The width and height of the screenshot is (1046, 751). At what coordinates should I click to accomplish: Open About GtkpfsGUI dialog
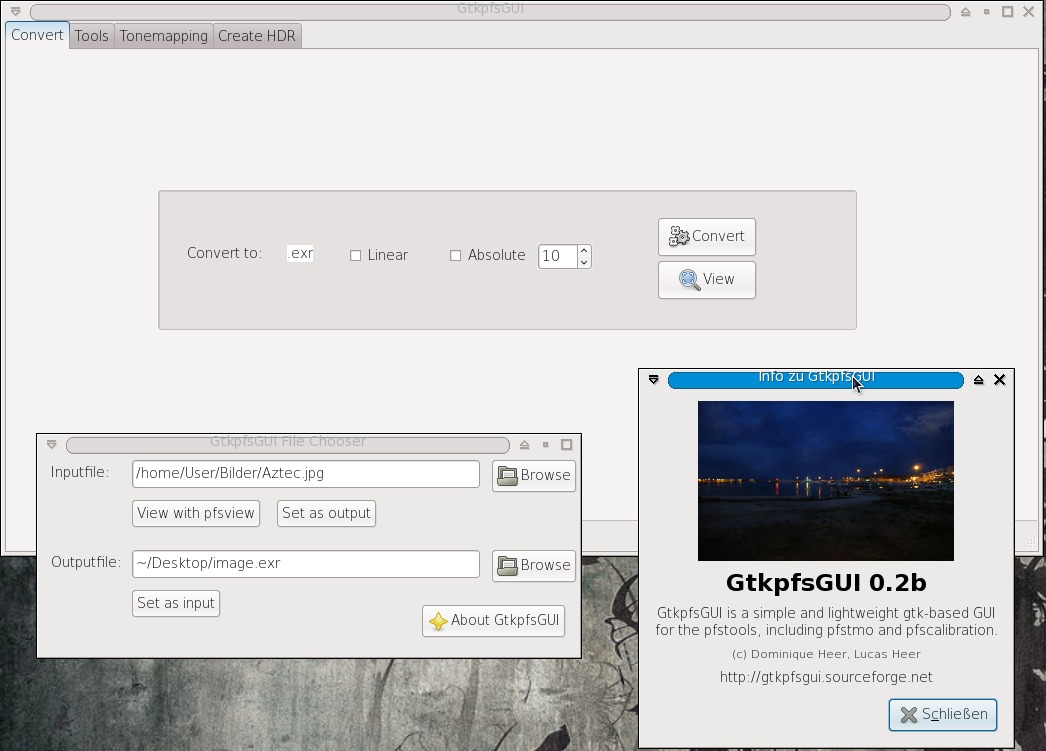pos(494,621)
